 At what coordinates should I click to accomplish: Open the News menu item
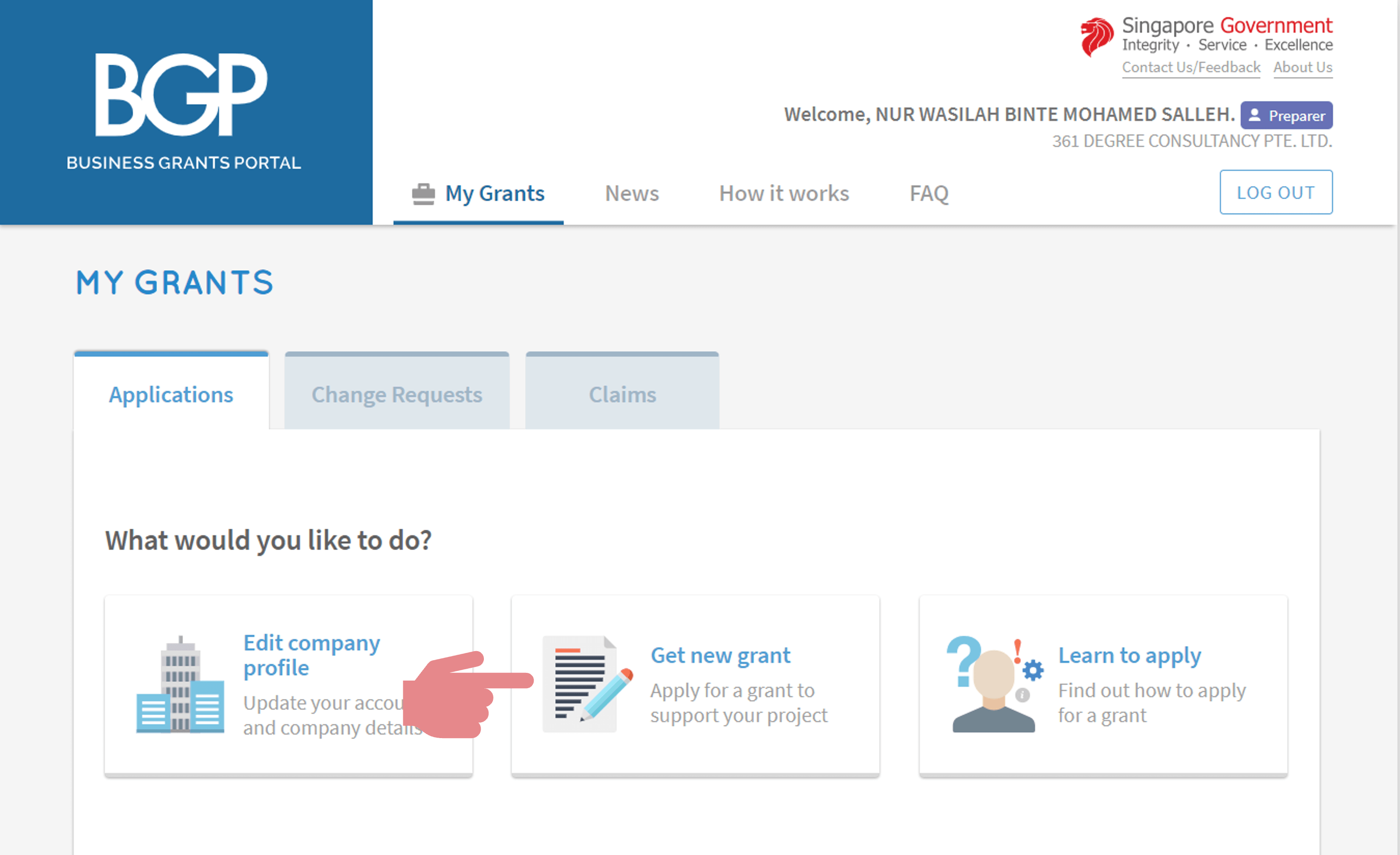(x=632, y=194)
